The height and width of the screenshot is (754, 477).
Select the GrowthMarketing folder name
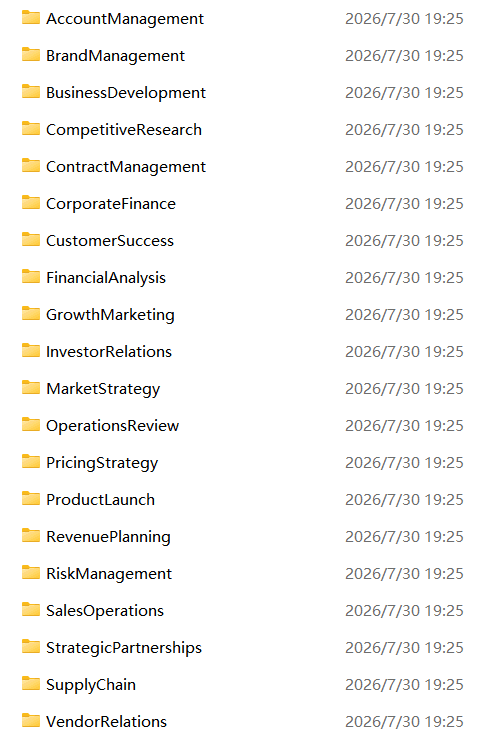click(110, 315)
